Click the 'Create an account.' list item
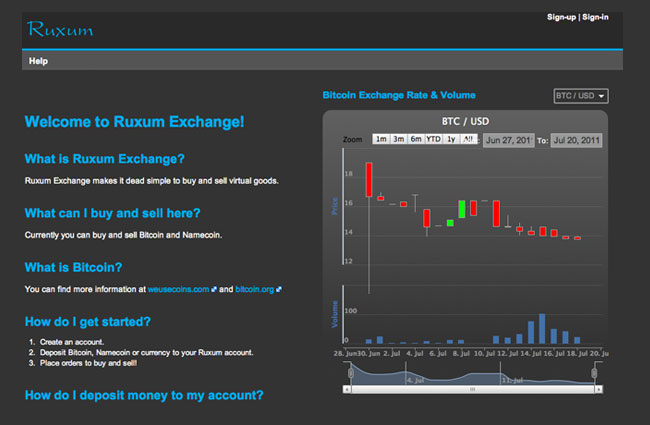The image size is (650, 425). pyautogui.click(x=72, y=342)
